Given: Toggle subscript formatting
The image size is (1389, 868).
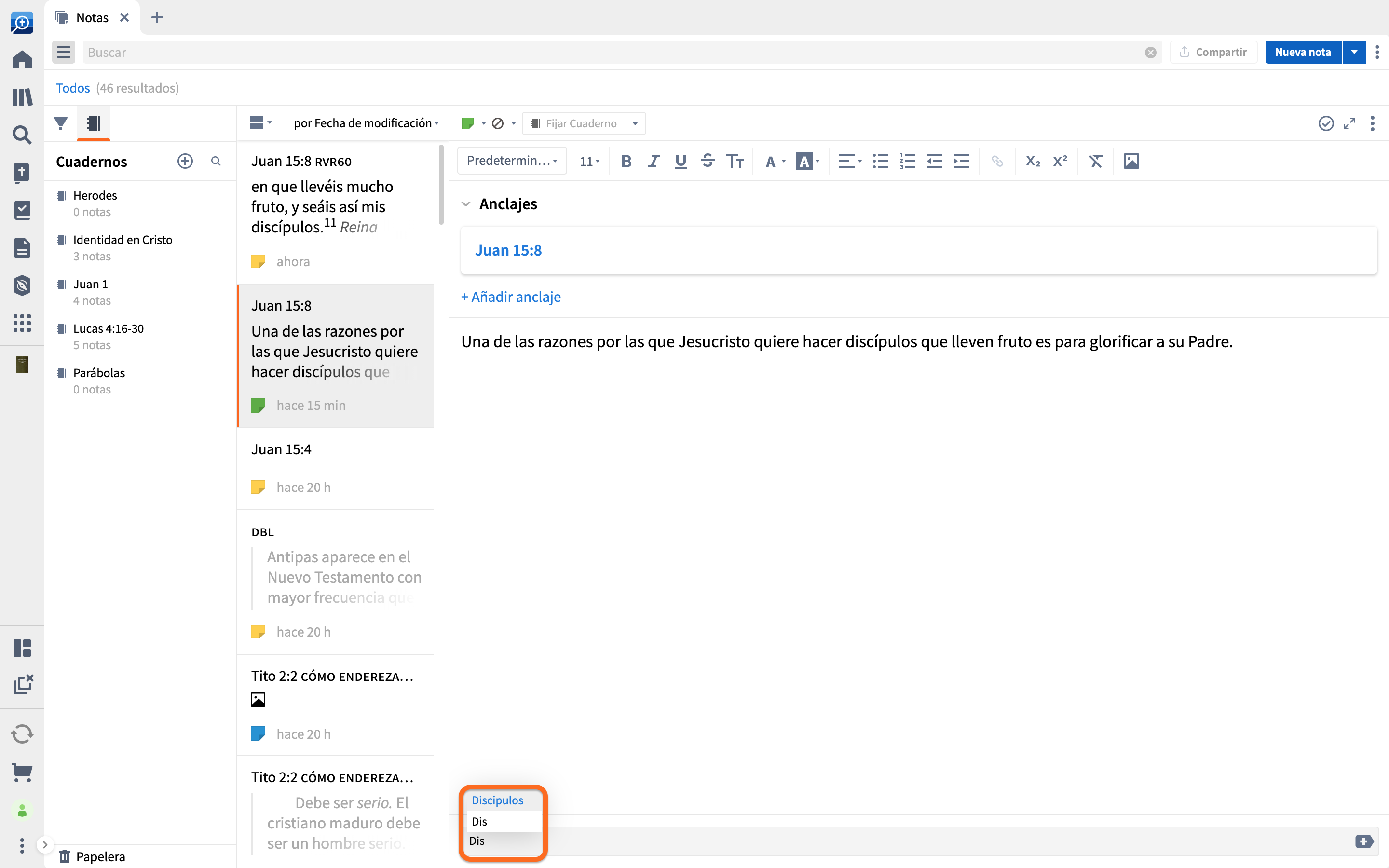Looking at the screenshot, I should [1033, 162].
